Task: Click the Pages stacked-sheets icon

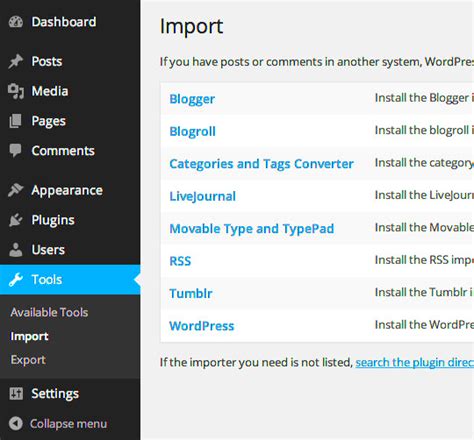Action: [x=15, y=121]
